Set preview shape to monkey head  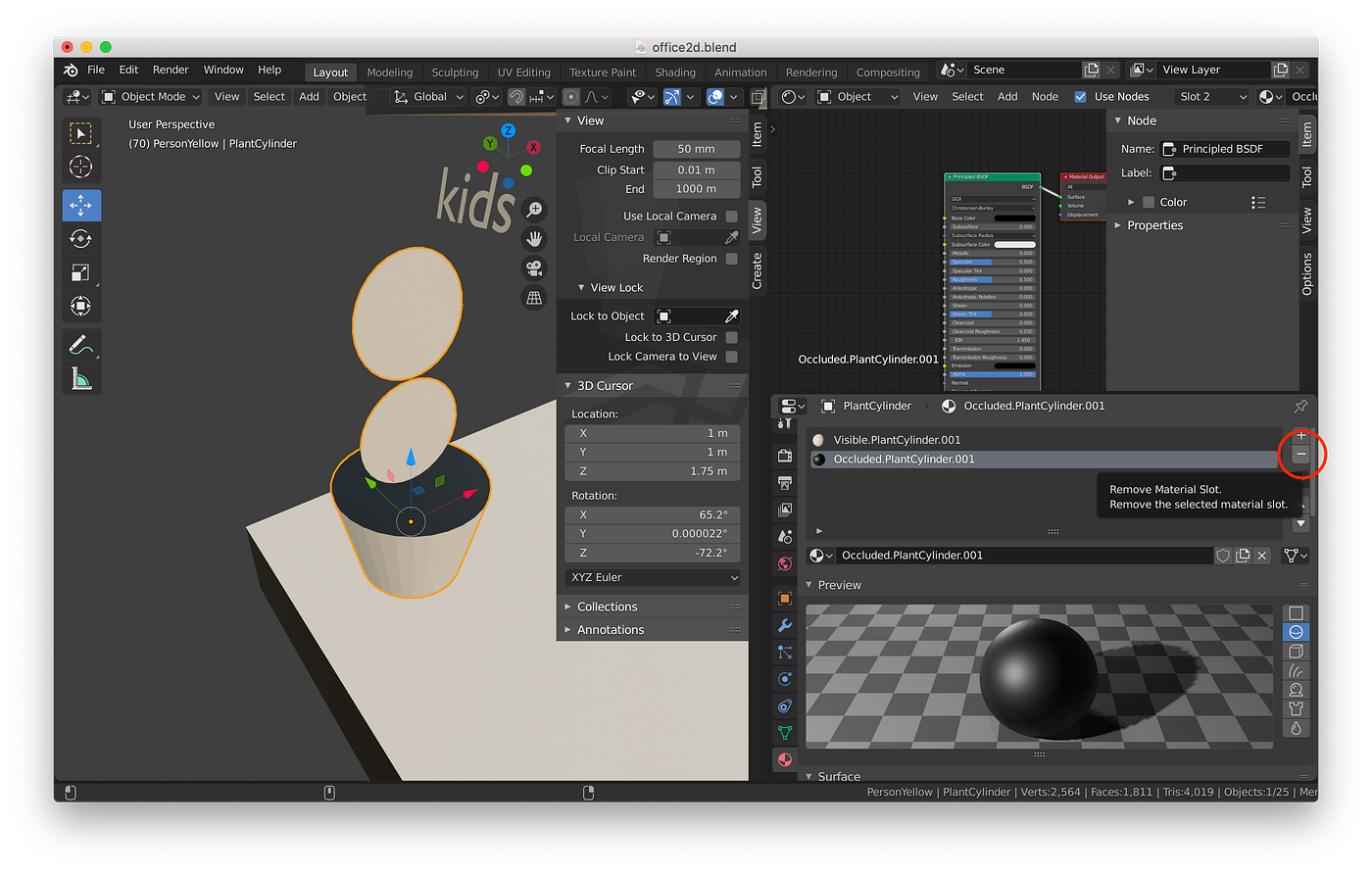point(1296,690)
